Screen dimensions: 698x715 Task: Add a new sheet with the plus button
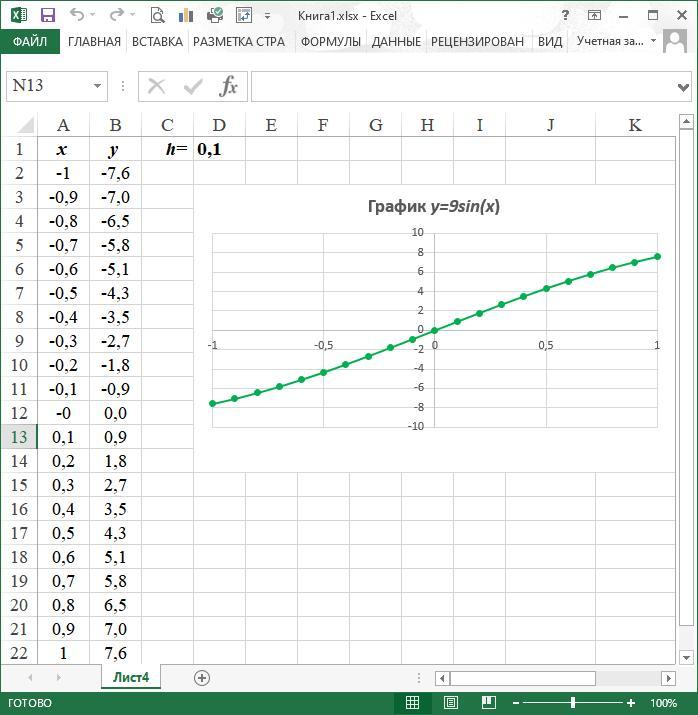coord(202,678)
